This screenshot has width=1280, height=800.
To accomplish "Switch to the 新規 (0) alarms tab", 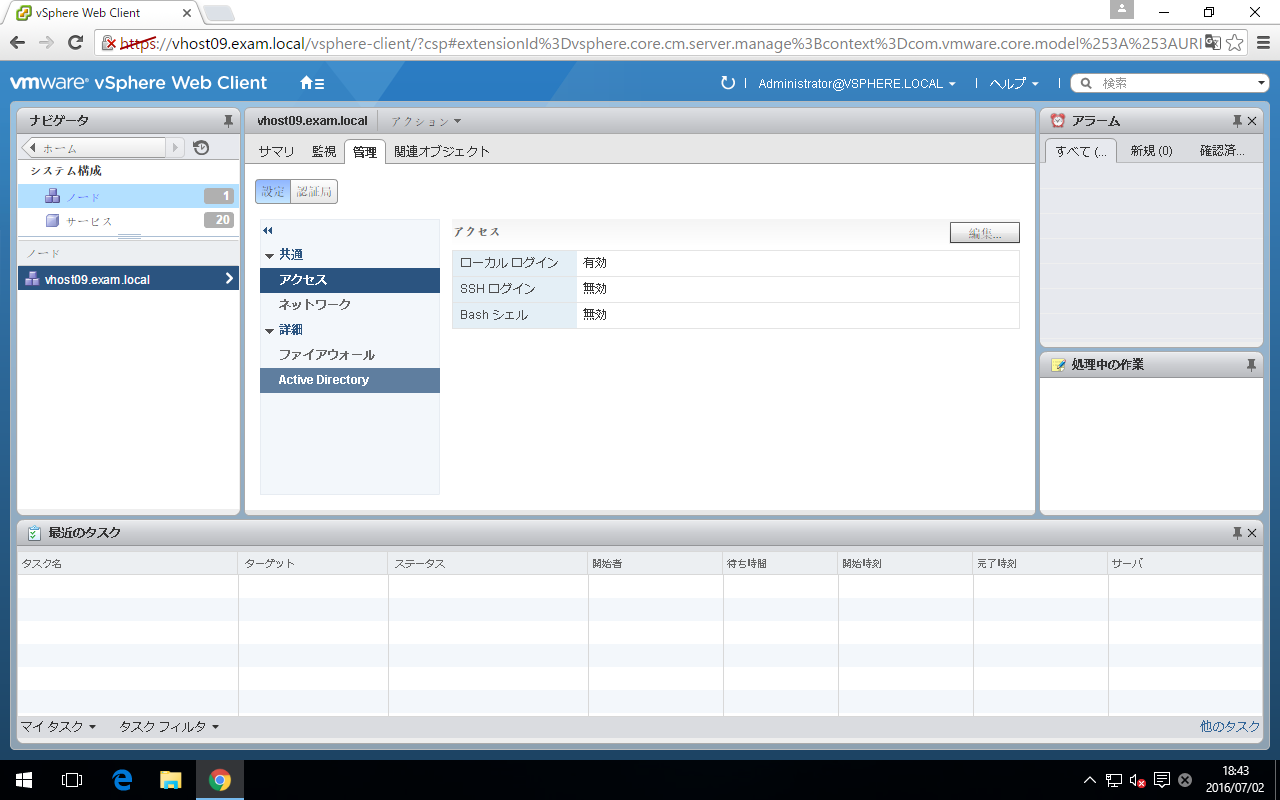I will pyautogui.click(x=1151, y=152).
